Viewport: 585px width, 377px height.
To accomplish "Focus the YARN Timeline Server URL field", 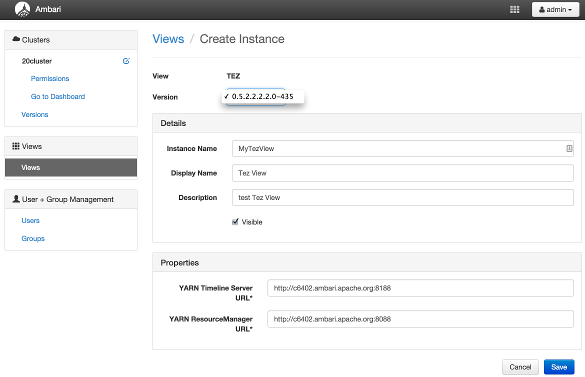I will [420, 288].
